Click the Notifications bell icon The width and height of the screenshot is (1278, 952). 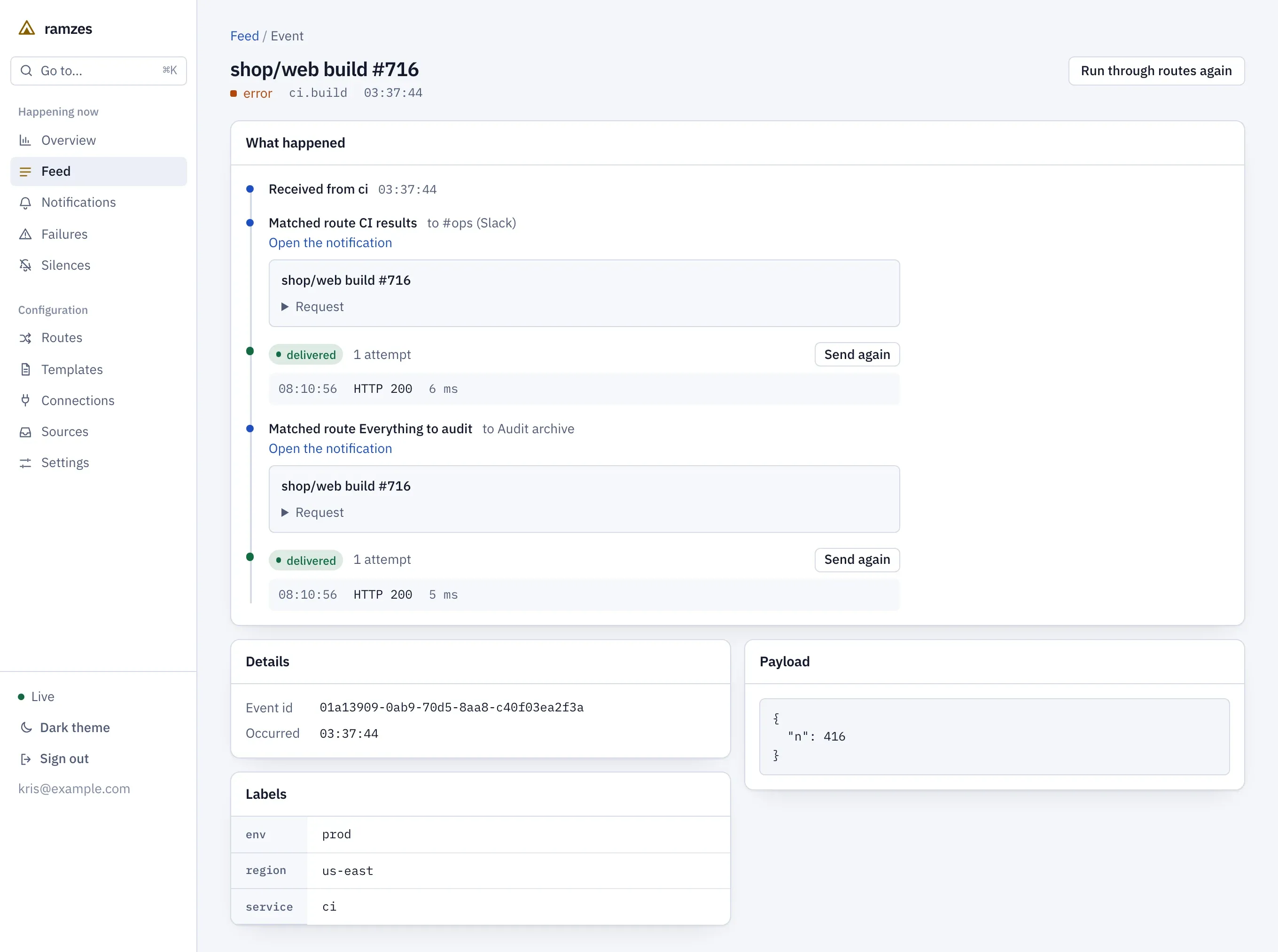click(x=25, y=203)
